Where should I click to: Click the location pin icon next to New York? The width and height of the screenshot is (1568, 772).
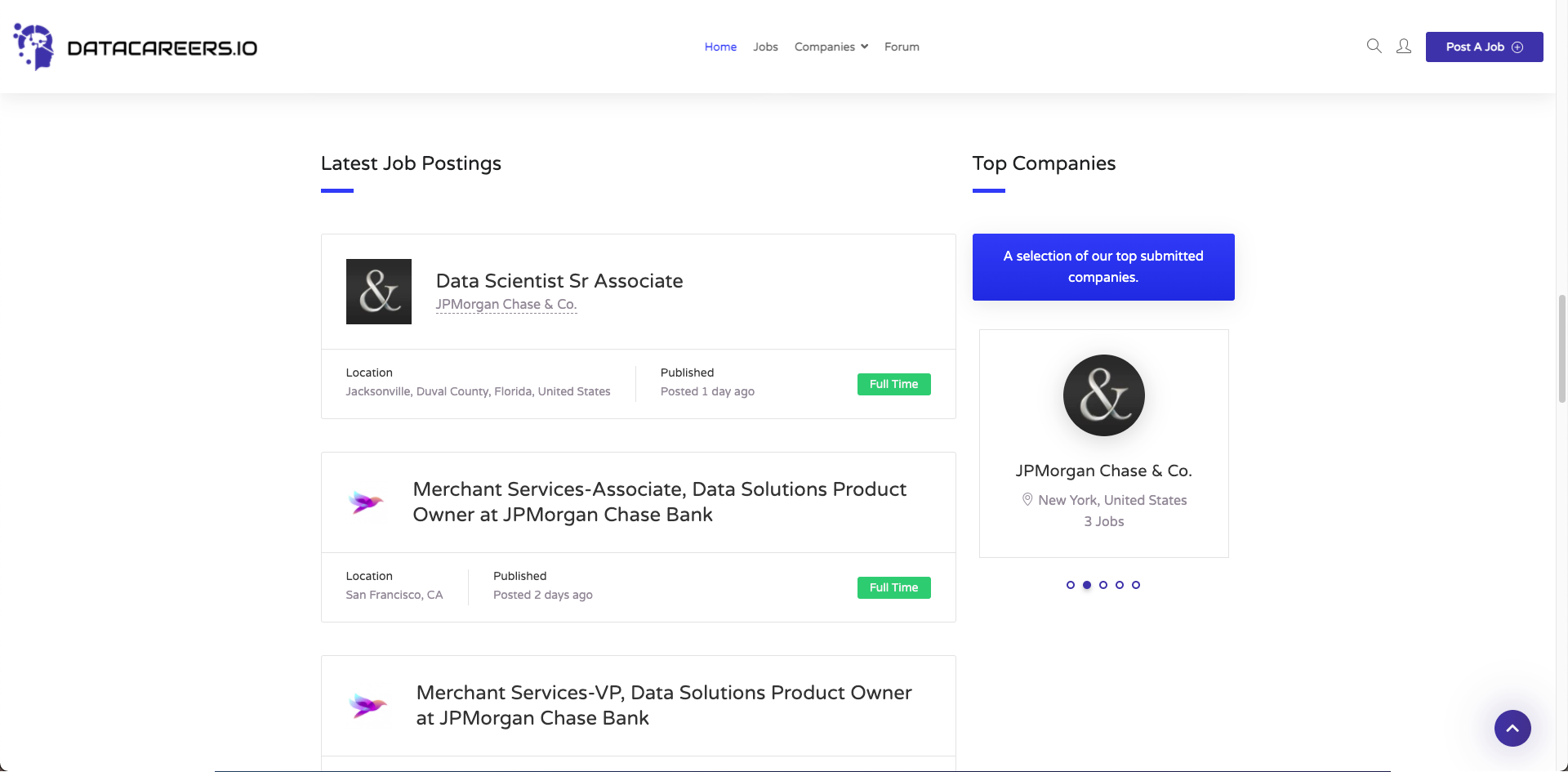(1027, 499)
